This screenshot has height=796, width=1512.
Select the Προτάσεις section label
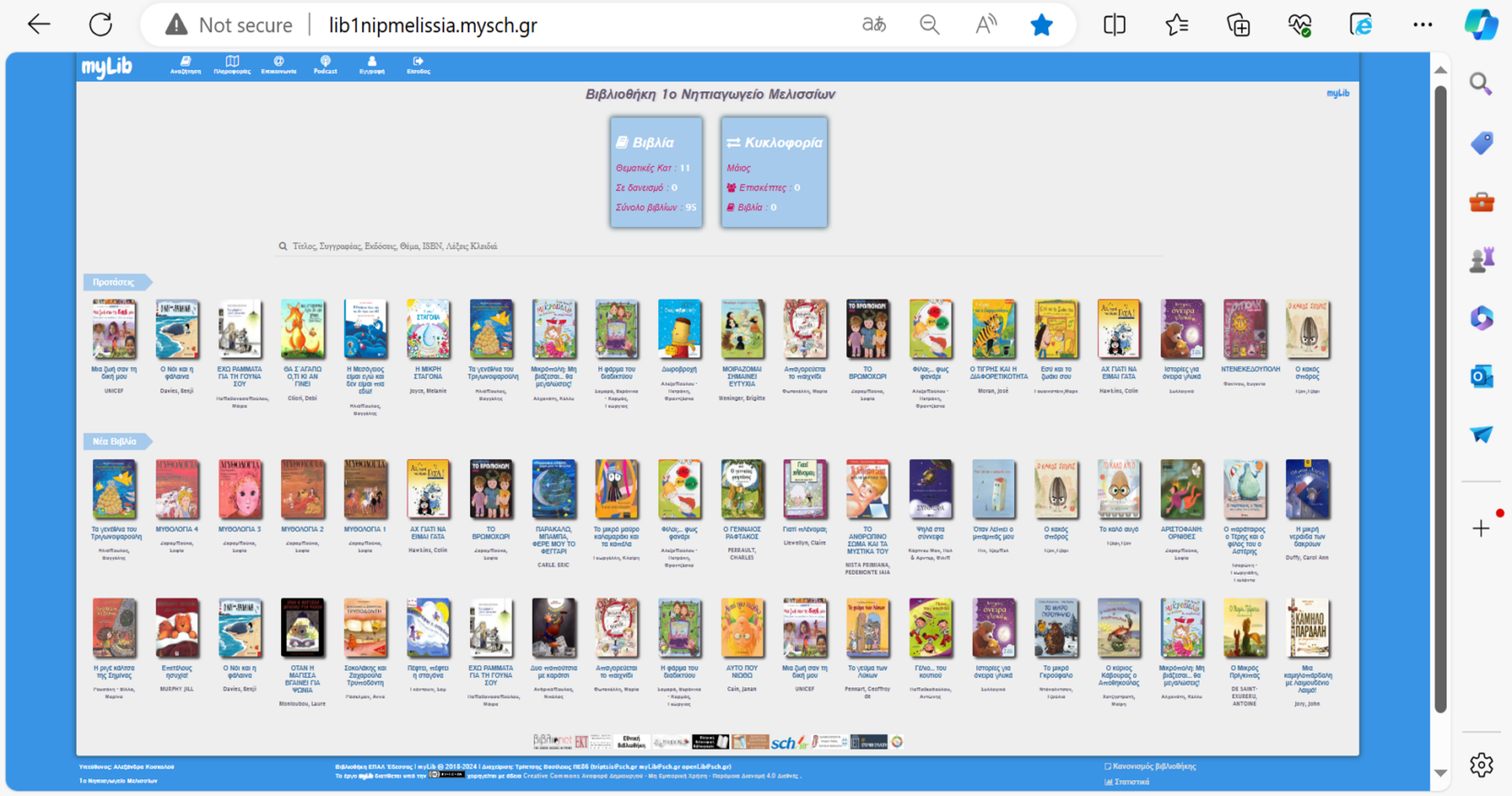(114, 282)
